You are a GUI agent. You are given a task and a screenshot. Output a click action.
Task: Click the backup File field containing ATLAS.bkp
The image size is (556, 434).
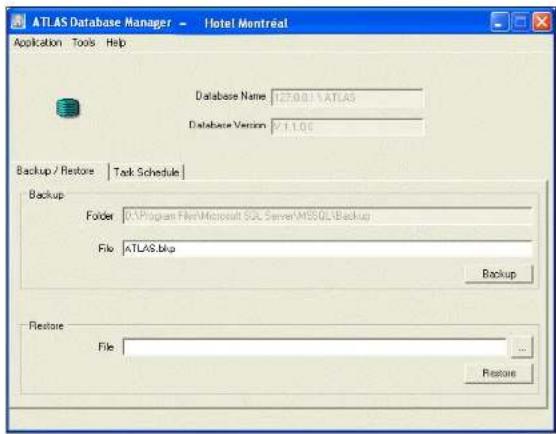(x=327, y=249)
